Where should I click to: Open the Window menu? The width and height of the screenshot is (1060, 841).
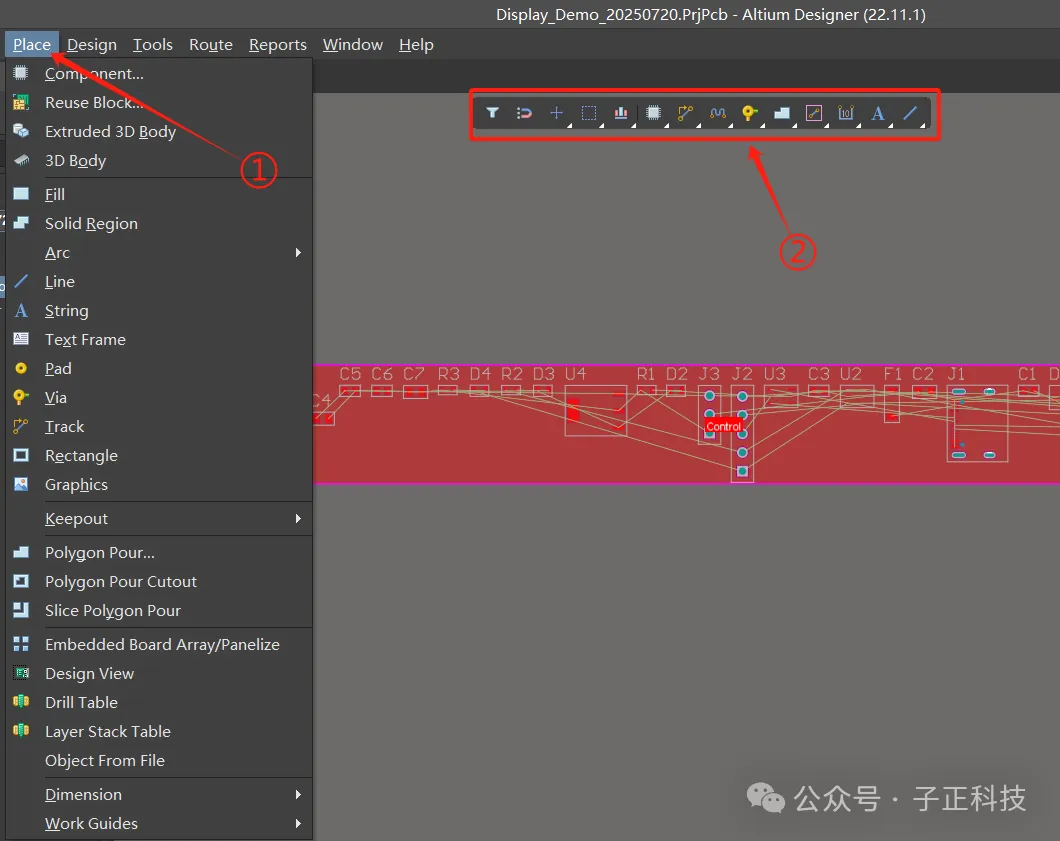[x=353, y=45]
